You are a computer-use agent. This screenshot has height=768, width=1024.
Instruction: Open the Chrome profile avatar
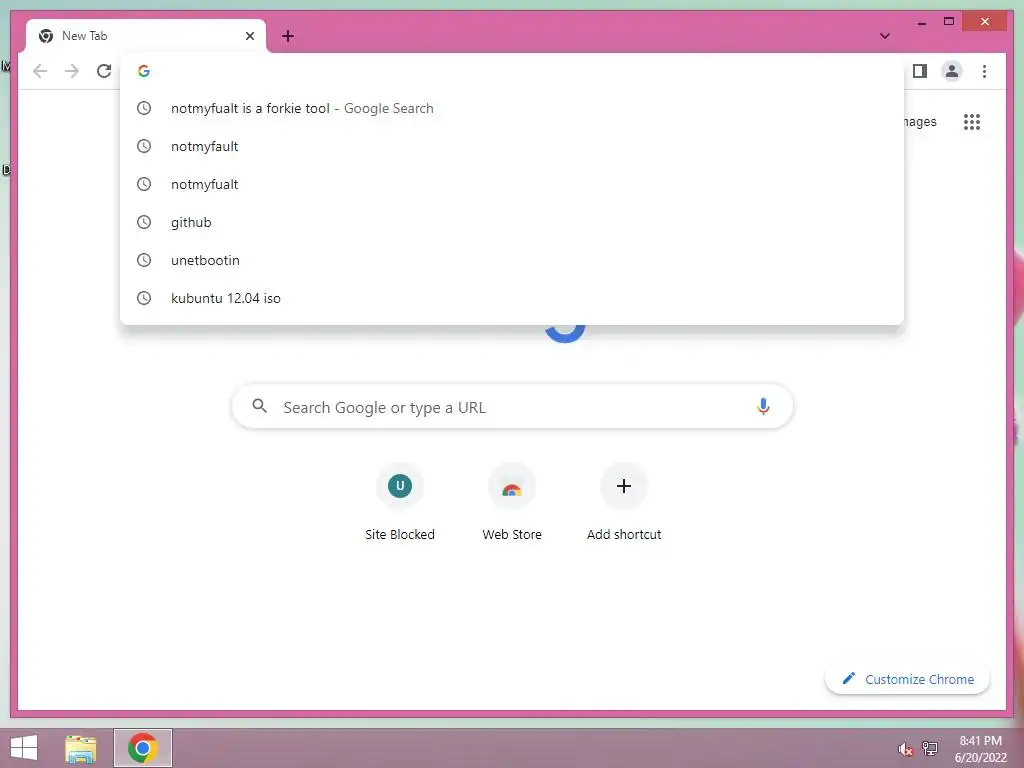pyautogui.click(x=952, y=71)
